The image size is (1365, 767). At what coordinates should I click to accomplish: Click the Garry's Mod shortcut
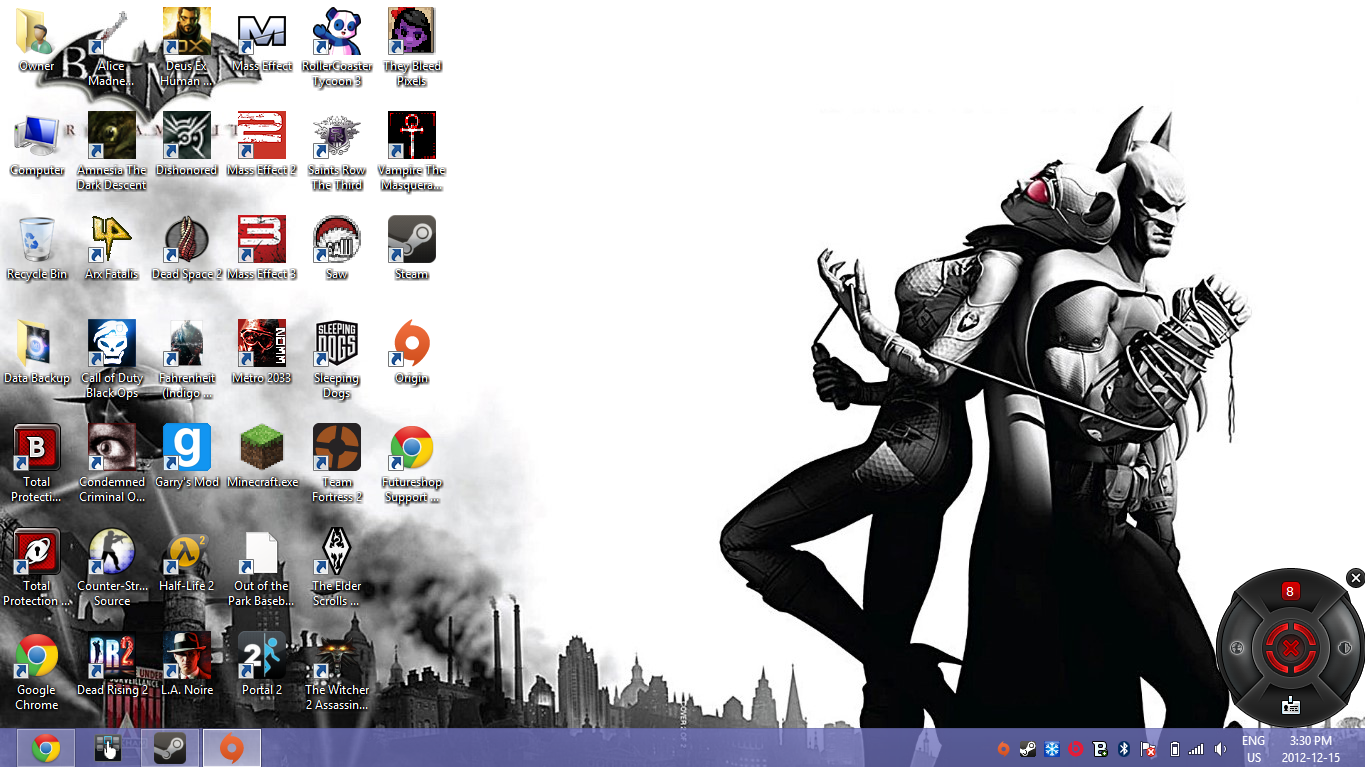pyautogui.click(x=187, y=457)
